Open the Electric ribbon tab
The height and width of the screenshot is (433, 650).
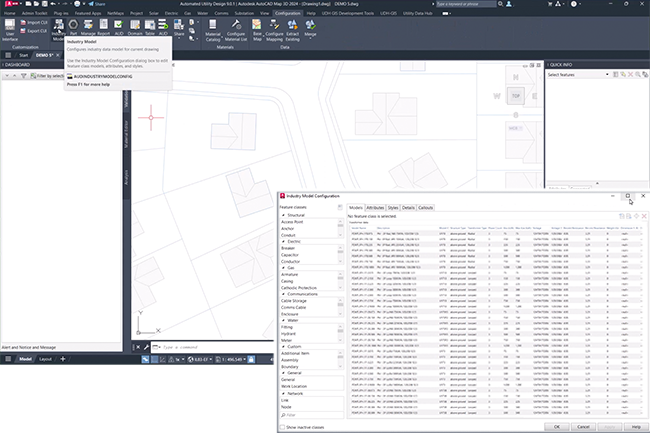[x=169, y=12]
